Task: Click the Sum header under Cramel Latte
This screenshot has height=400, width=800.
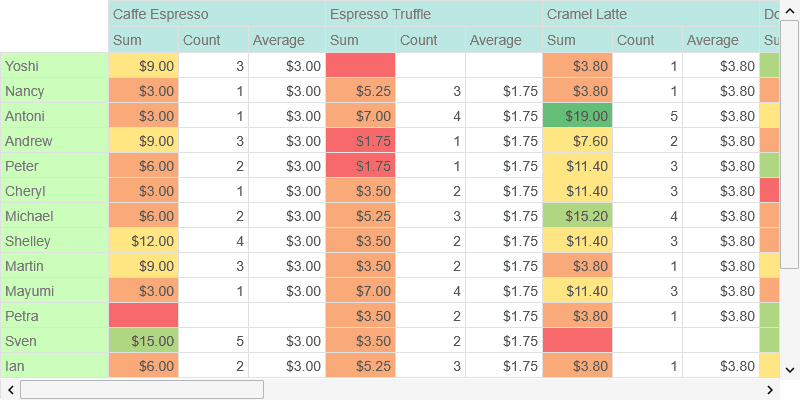Action: point(578,40)
